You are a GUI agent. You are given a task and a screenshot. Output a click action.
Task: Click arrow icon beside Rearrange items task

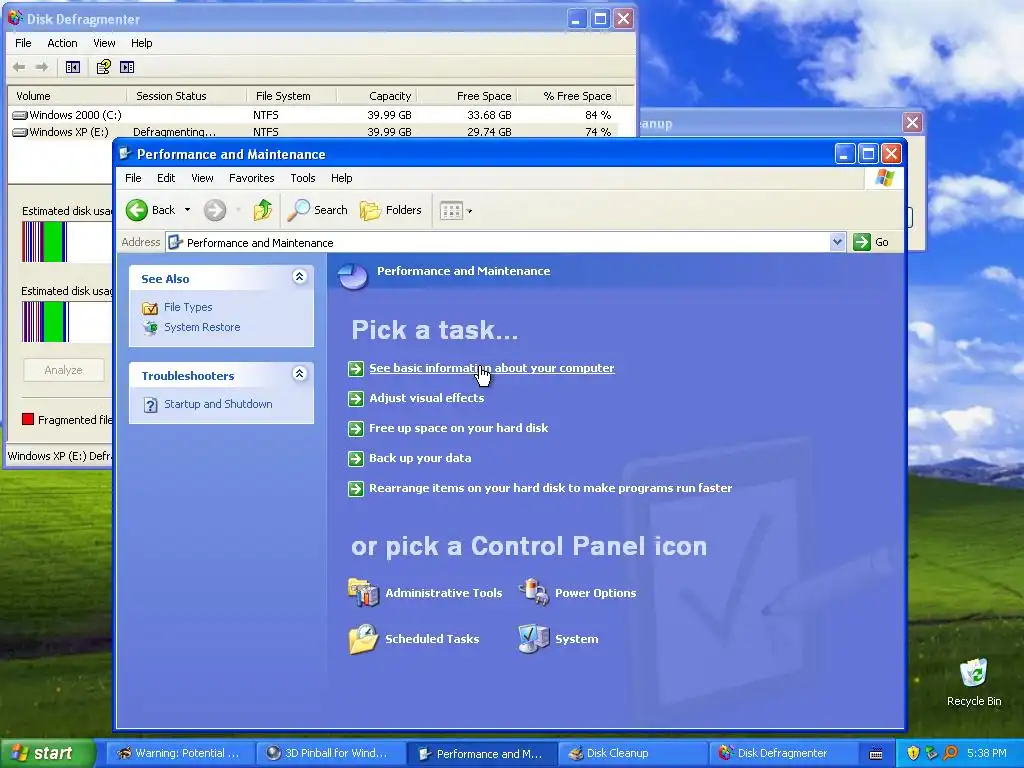356,488
